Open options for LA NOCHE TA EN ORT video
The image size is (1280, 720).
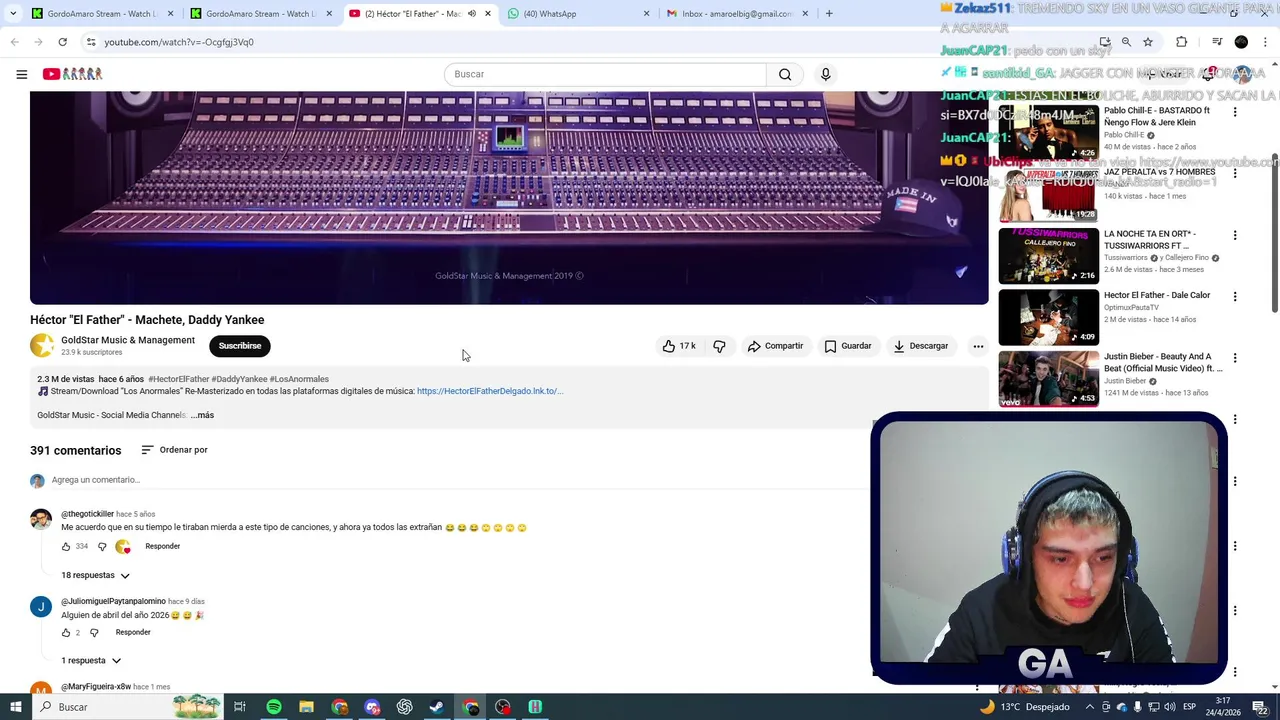[x=1235, y=235]
